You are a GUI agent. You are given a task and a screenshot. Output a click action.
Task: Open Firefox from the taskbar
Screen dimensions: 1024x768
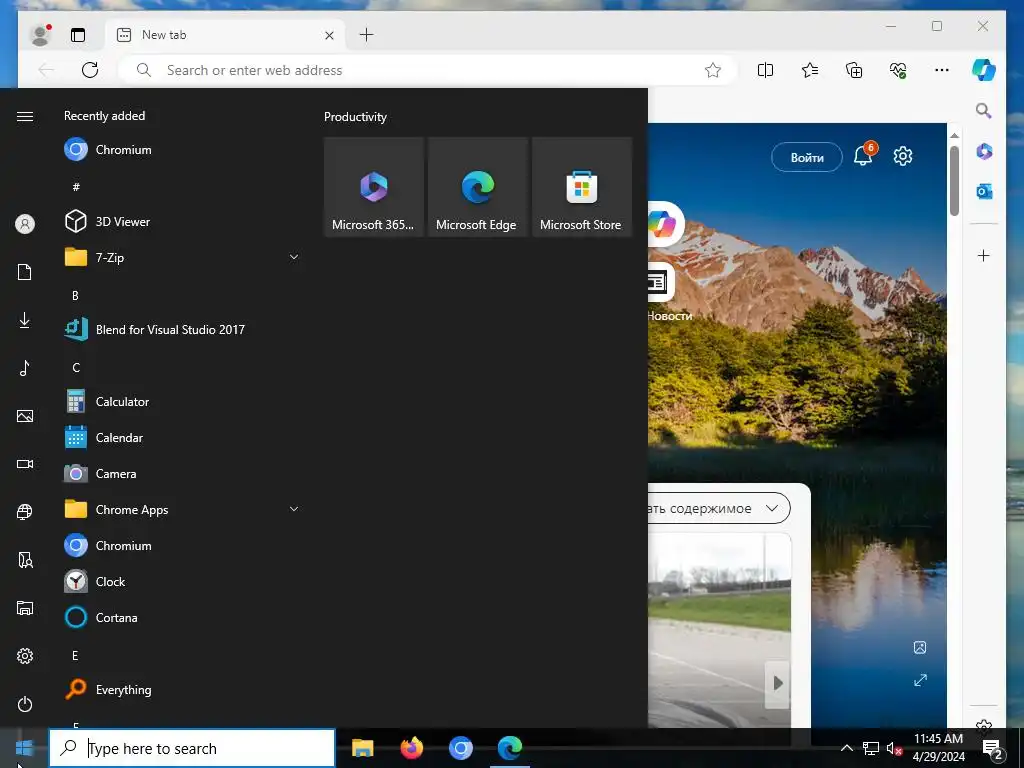pos(411,748)
